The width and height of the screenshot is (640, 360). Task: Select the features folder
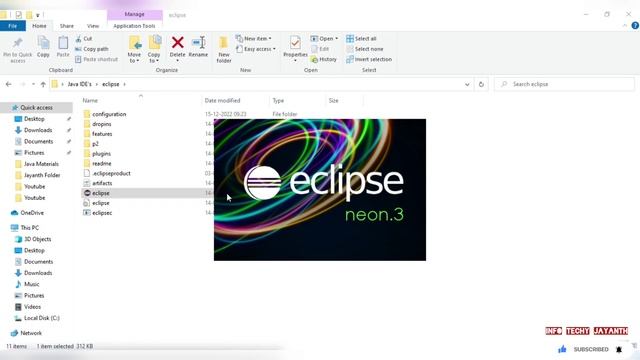click(x=98, y=134)
